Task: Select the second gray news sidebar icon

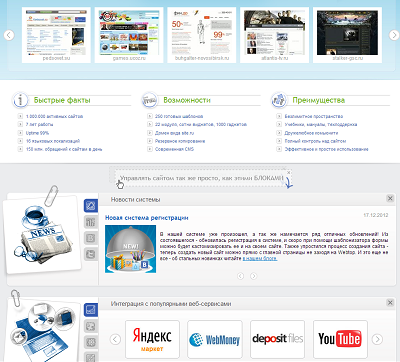Action: click(91, 222)
